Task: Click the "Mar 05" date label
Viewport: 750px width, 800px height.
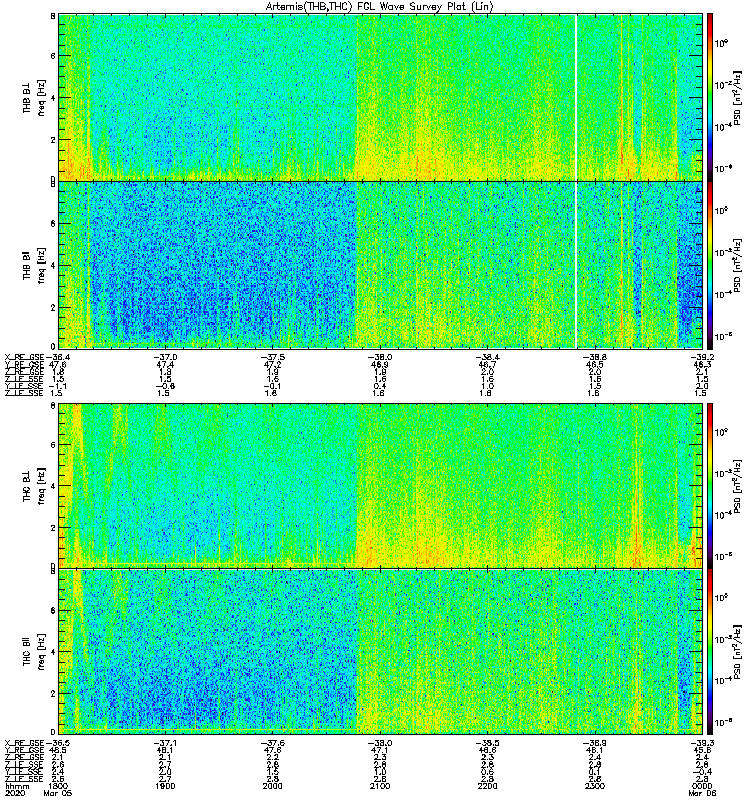Action: pos(58,793)
